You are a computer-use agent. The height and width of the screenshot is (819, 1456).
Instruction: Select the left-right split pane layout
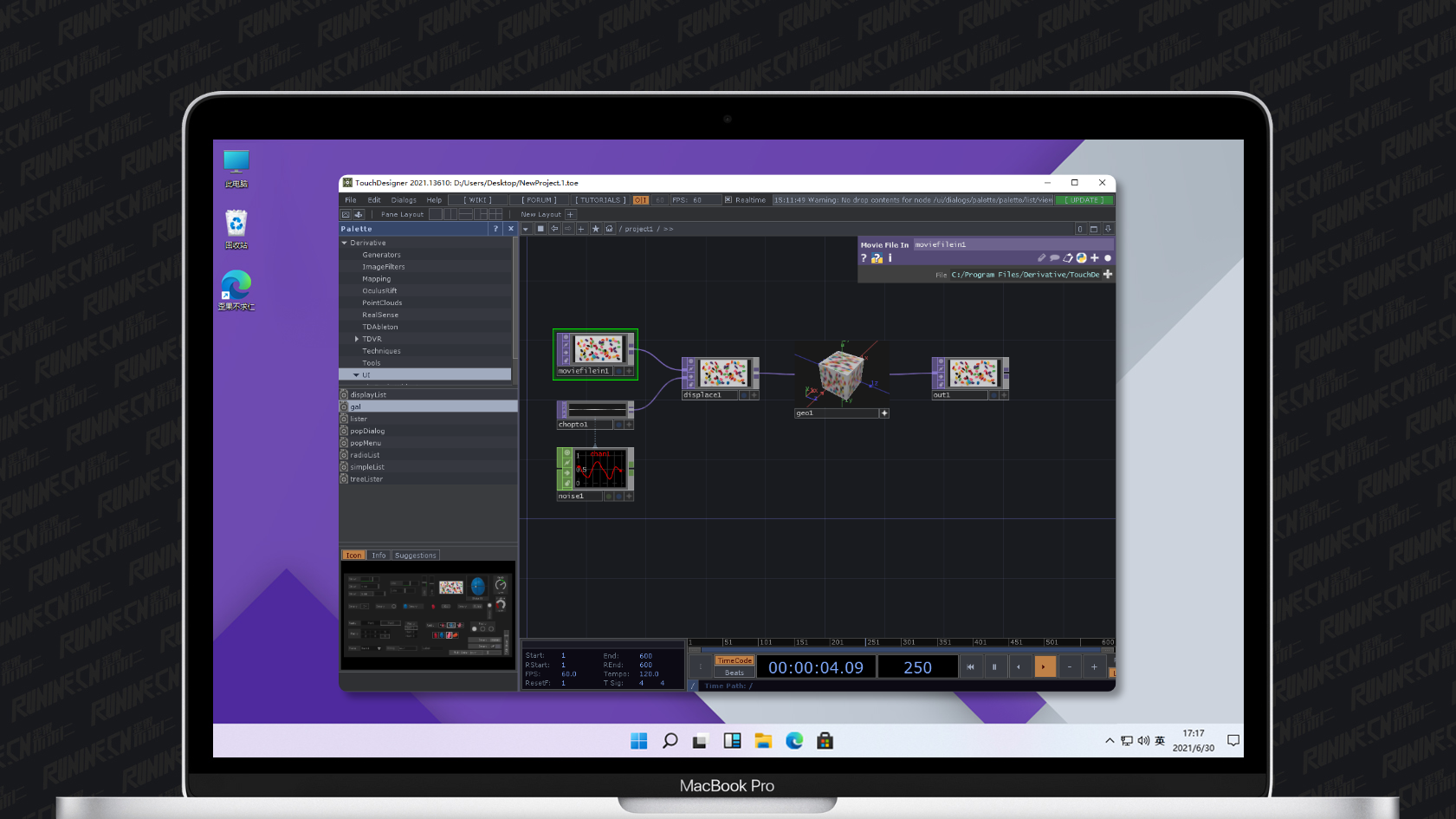click(x=450, y=214)
